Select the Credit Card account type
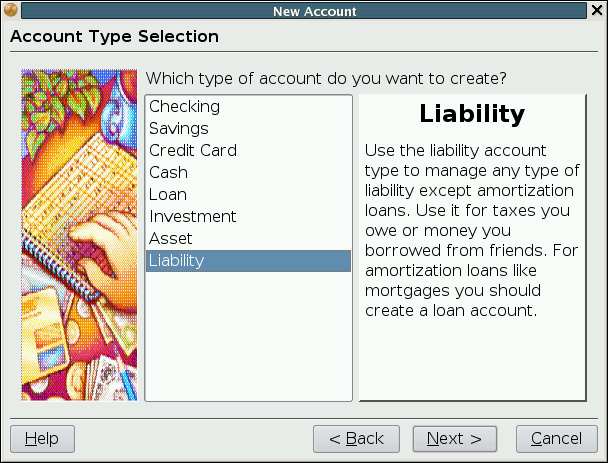The image size is (608, 463). [193, 150]
